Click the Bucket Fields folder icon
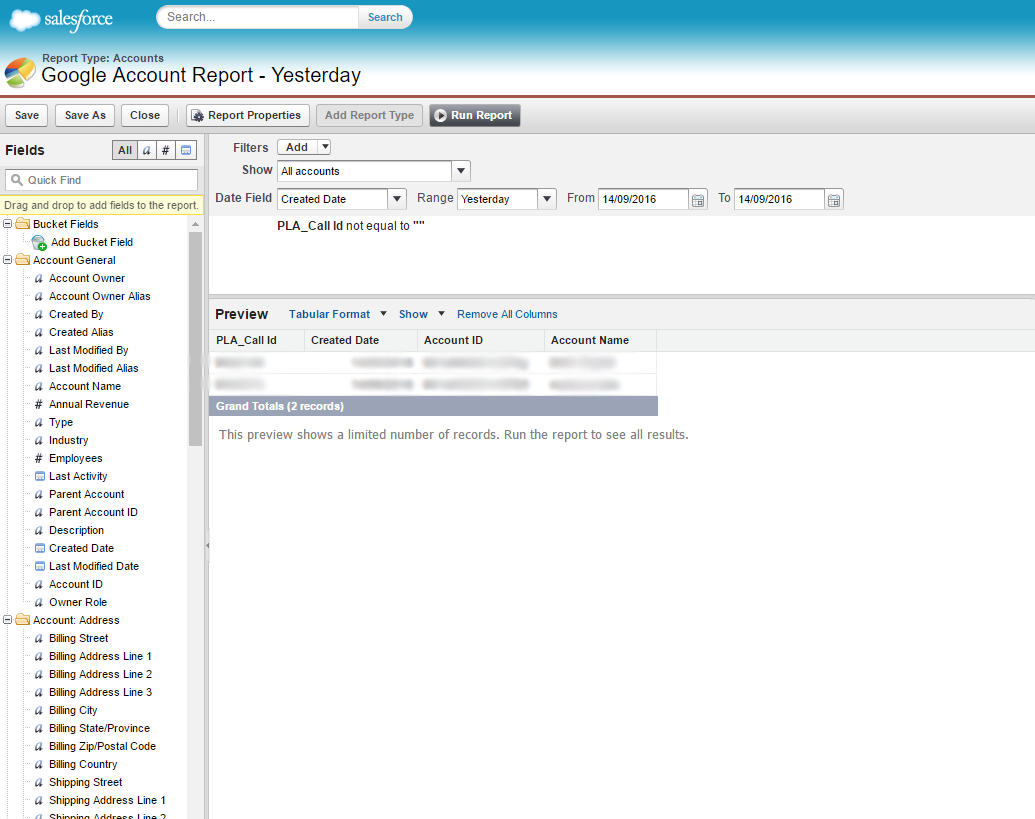This screenshot has height=819, width=1035. tap(22, 224)
